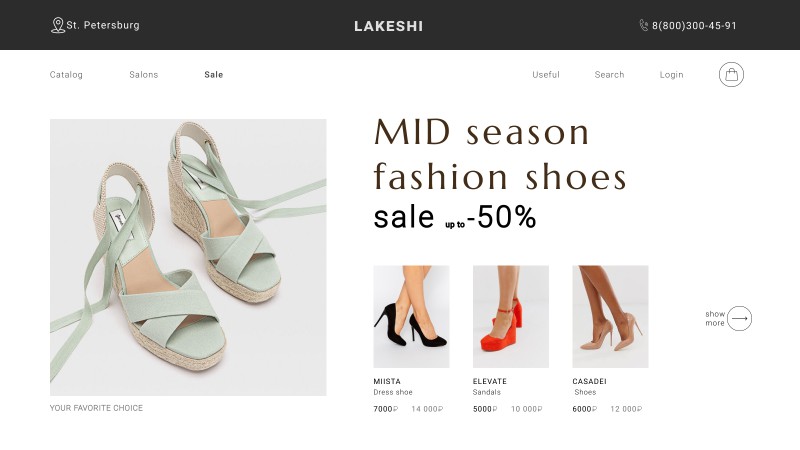
Task: Click the ELEVATE product name
Action: pos(489,381)
